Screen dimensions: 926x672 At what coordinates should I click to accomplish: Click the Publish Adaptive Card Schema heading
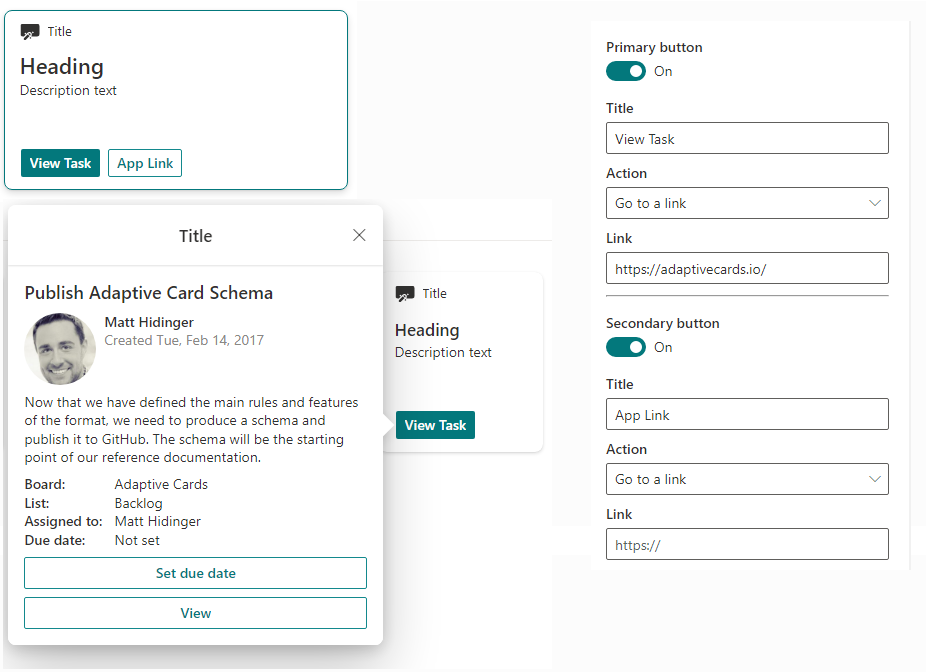coord(149,293)
